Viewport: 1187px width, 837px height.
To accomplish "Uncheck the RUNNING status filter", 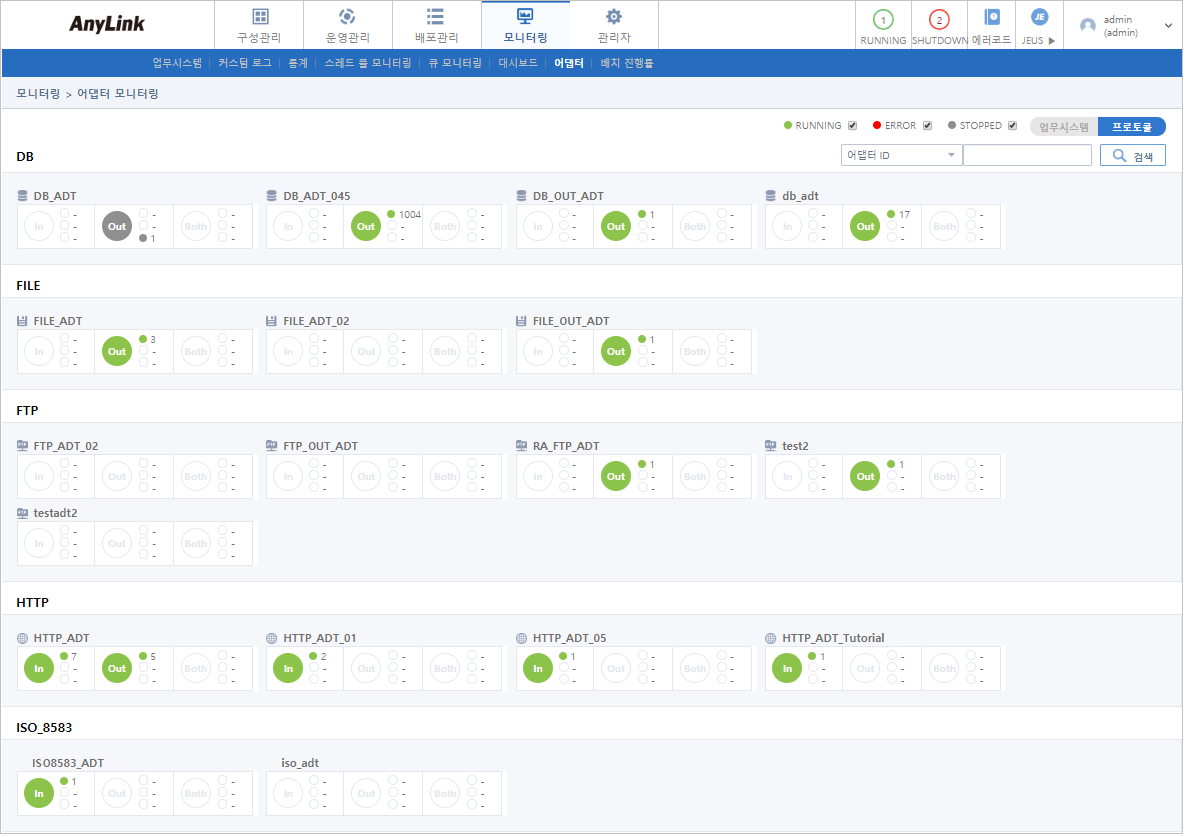I will (852, 125).
